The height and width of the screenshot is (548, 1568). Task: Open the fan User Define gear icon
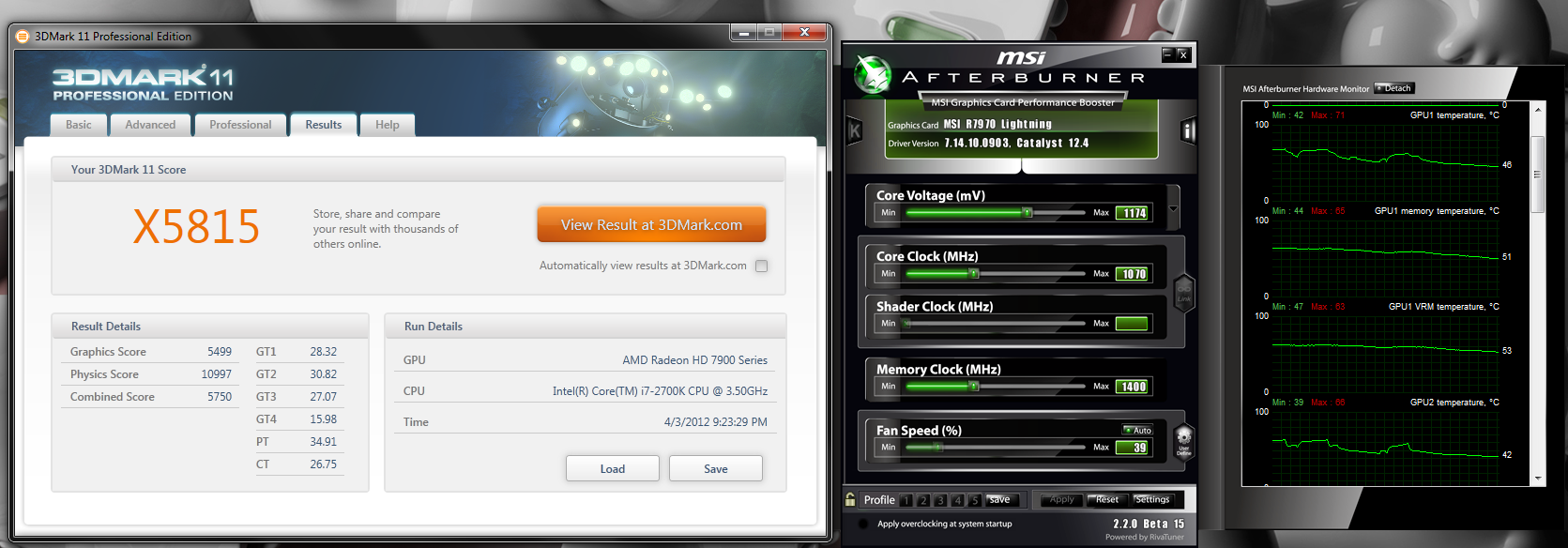point(1184,439)
